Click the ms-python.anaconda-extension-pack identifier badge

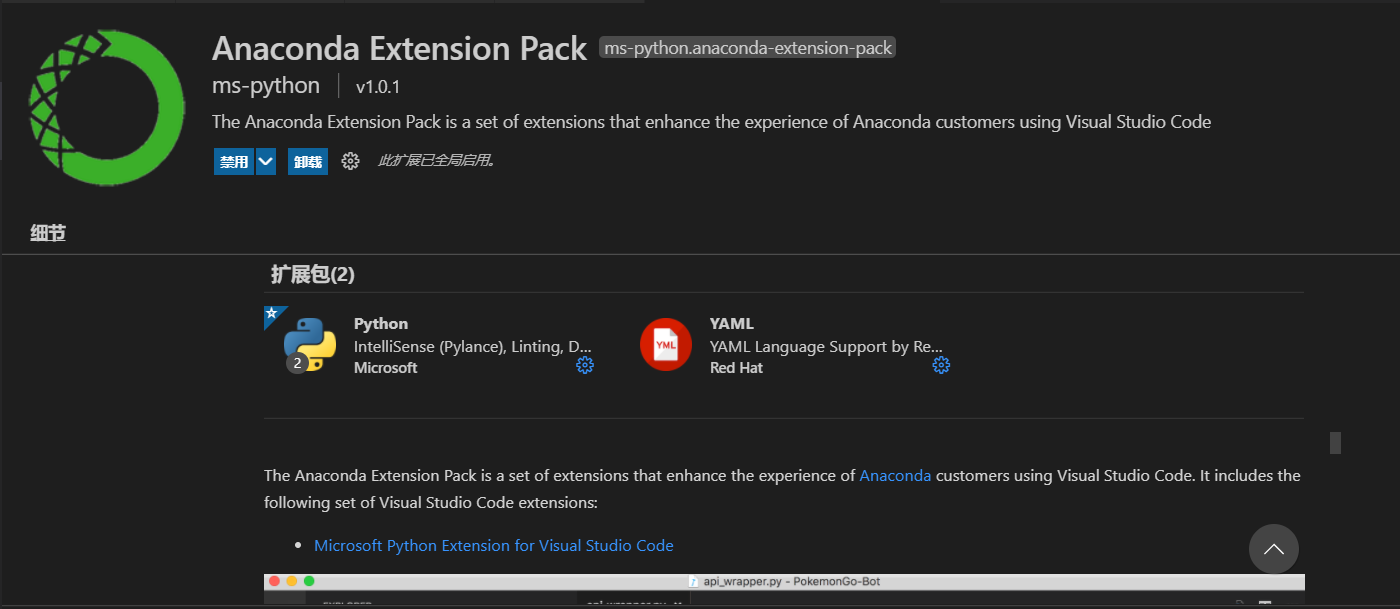pos(746,47)
